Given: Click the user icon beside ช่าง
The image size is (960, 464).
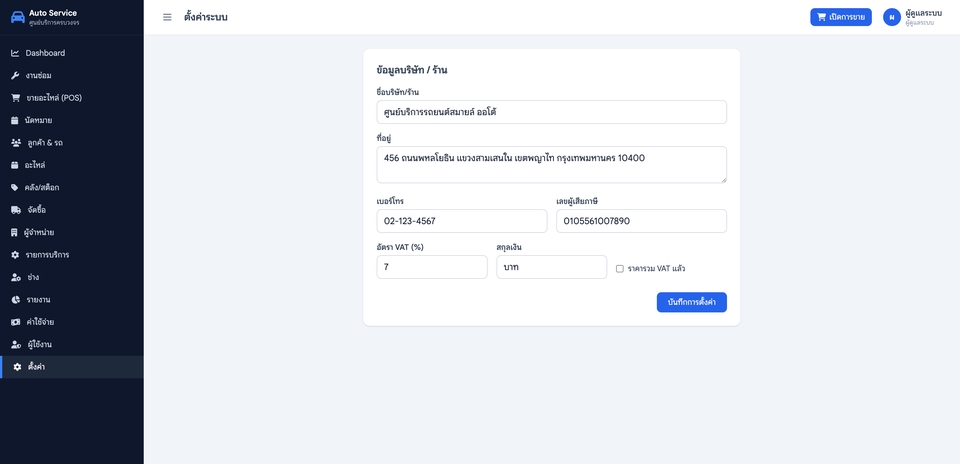Looking at the screenshot, I should tap(16, 277).
